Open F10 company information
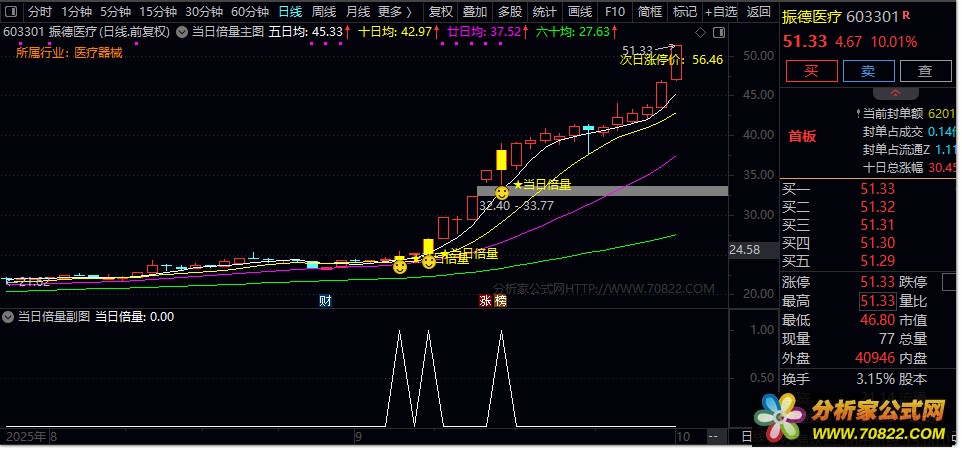 click(615, 11)
